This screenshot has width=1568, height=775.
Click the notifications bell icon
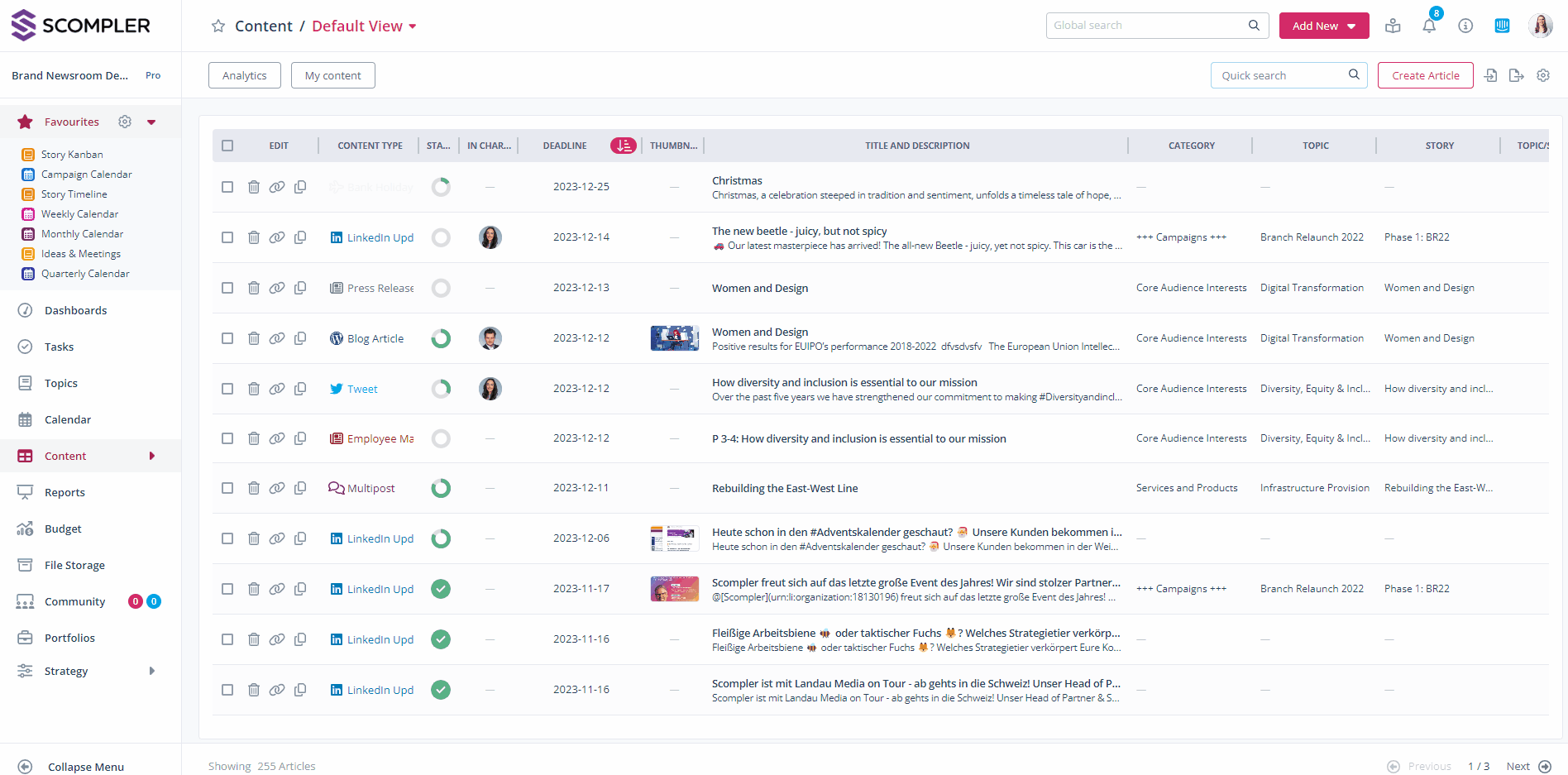(1429, 26)
